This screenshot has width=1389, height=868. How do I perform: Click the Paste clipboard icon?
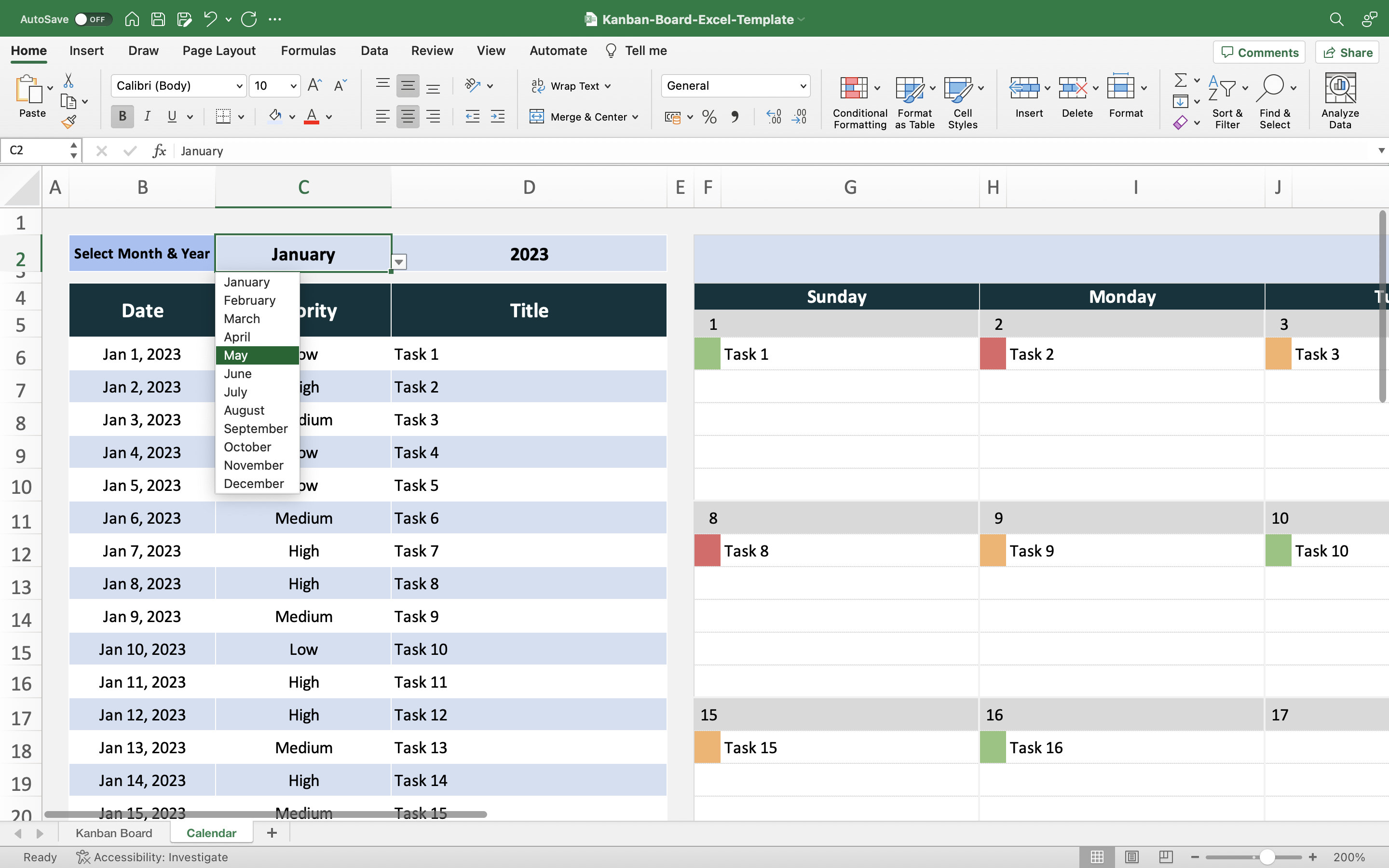point(29,90)
